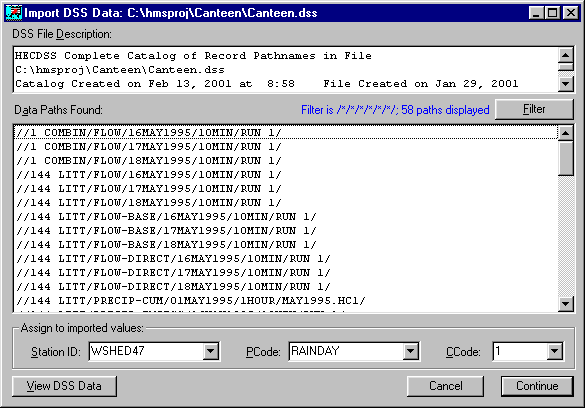Click the 'Catalog Created on Feb 13, 2001' line

pyautogui.click(x=267, y=84)
